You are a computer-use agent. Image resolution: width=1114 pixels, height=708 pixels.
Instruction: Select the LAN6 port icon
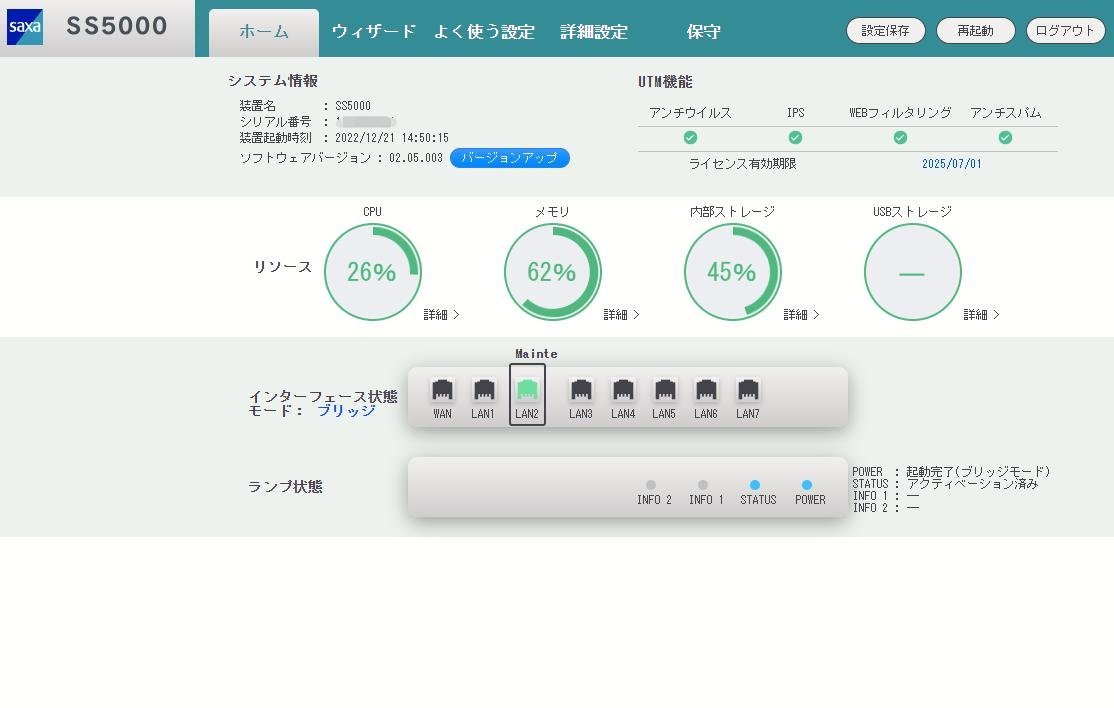705,390
